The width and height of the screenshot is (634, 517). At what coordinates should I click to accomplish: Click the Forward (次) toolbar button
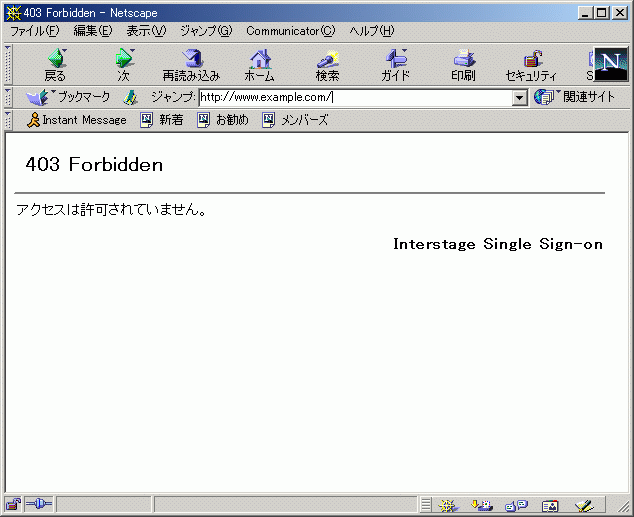click(123, 65)
